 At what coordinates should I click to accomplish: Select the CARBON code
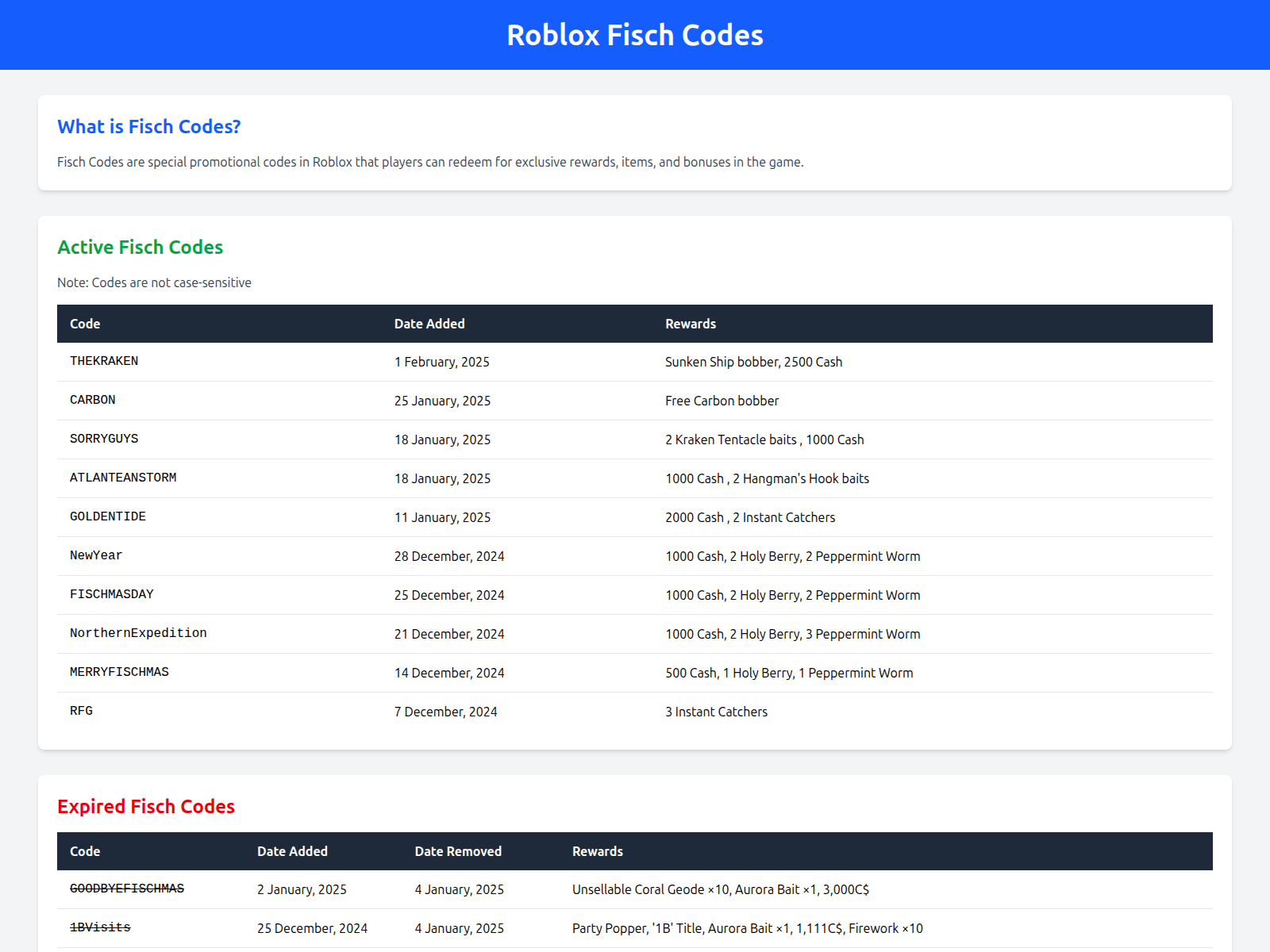pyautogui.click(x=93, y=400)
